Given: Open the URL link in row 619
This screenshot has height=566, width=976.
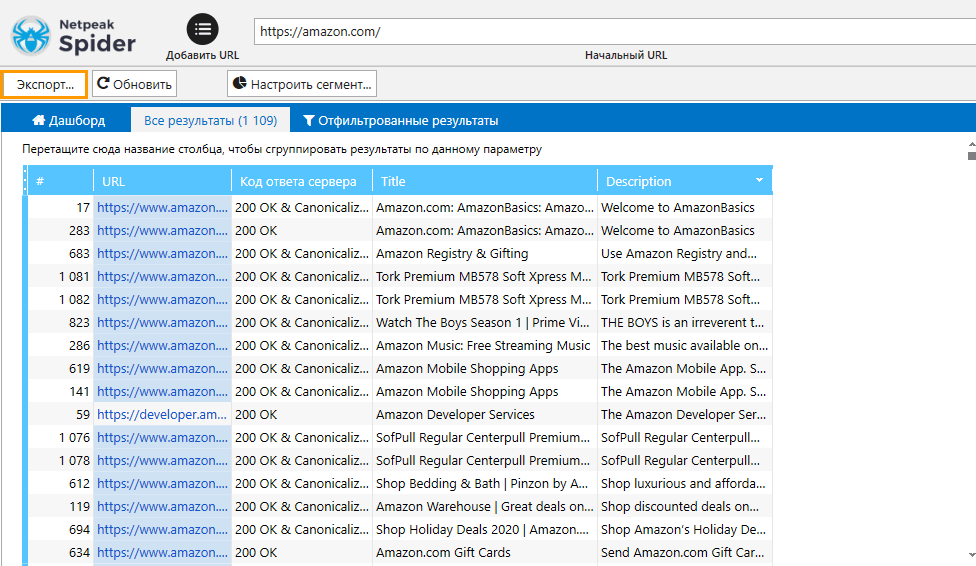Looking at the screenshot, I should point(162,369).
